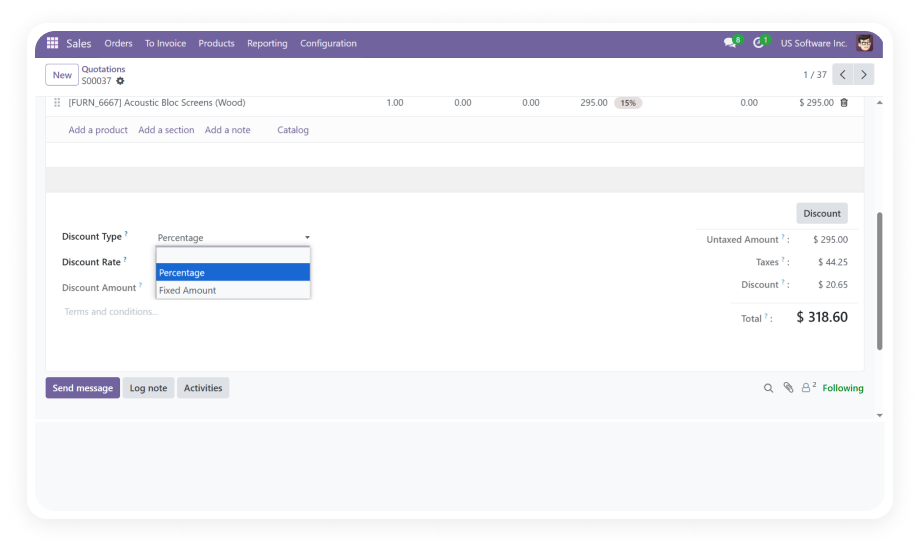The width and height of the screenshot is (920, 550).
Task: Click the Discount button
Action: [x=822, y=213]
